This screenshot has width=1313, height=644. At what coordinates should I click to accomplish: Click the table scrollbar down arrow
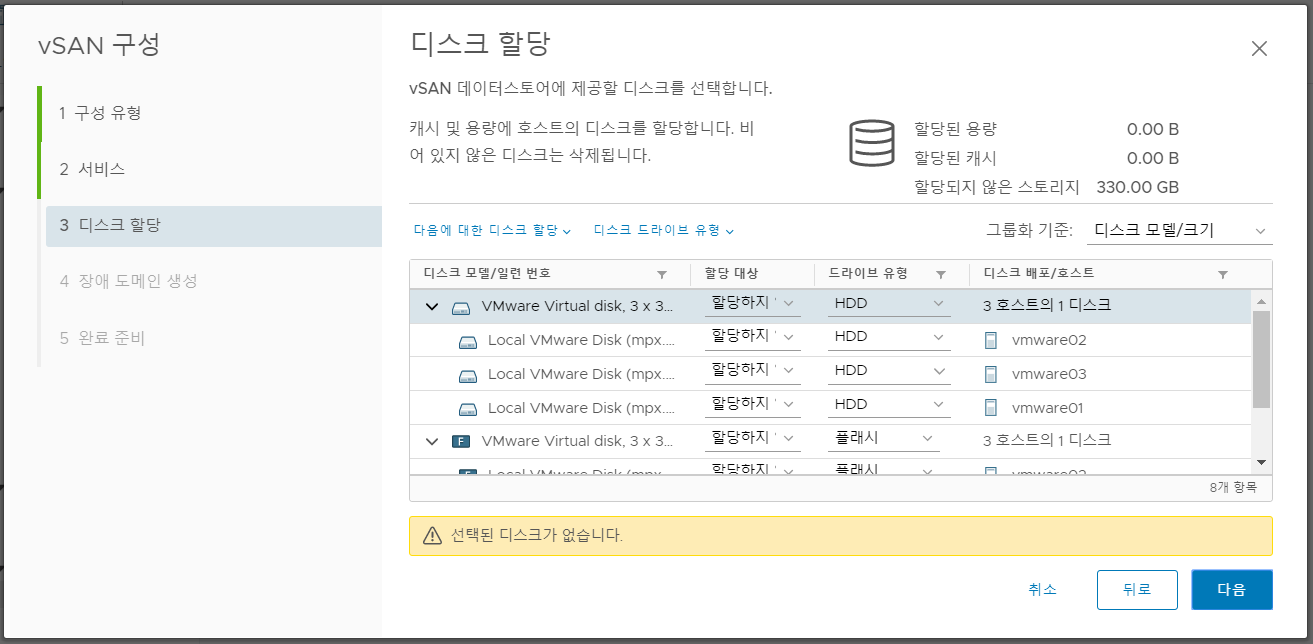1261,462
